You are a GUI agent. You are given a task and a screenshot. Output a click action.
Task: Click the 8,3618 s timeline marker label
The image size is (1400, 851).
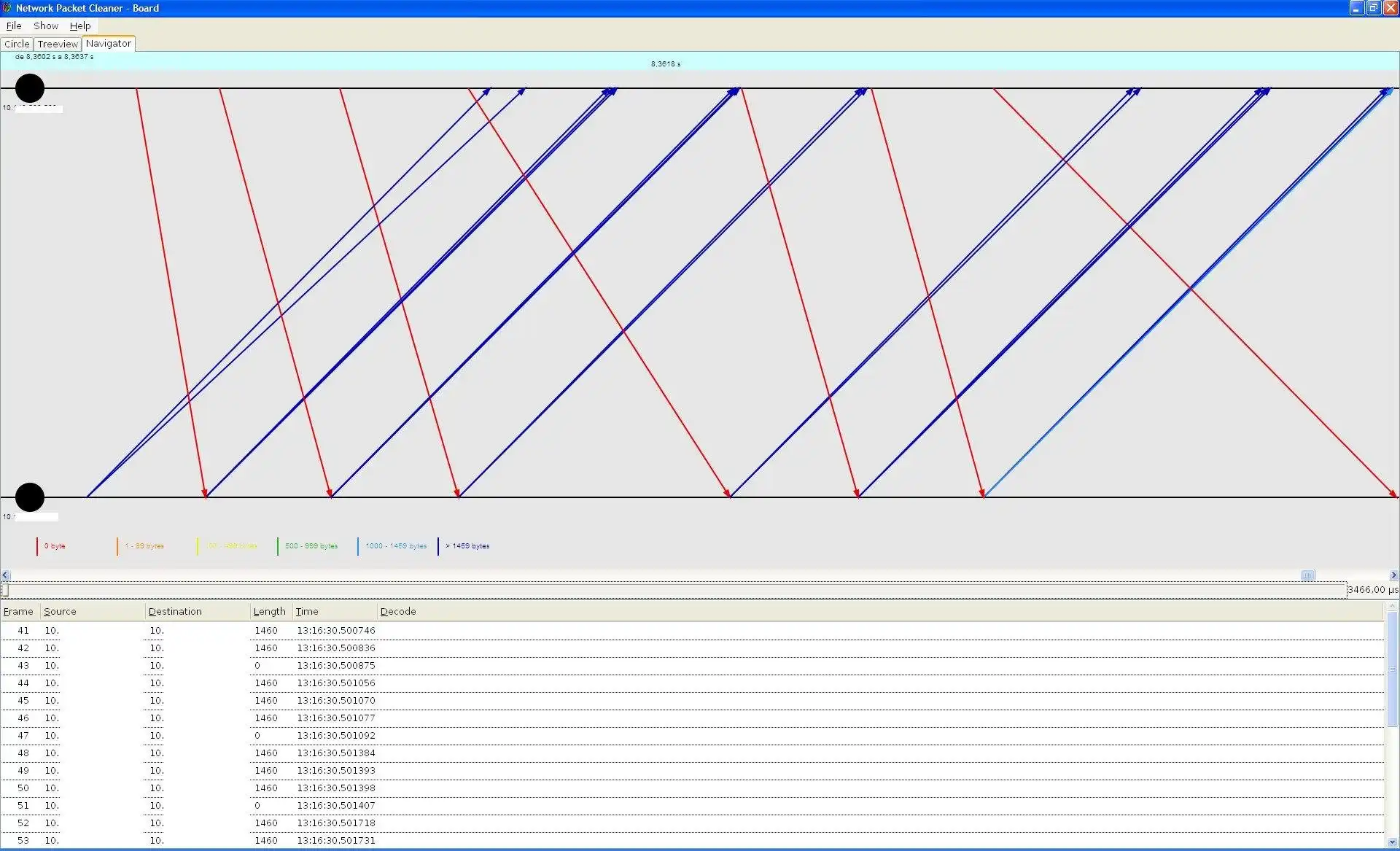tap(666, 64)
